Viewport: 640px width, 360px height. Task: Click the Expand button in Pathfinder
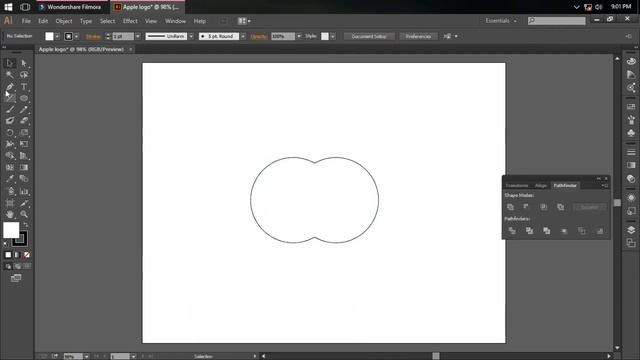pyautogui.click(x=589, y=207)
